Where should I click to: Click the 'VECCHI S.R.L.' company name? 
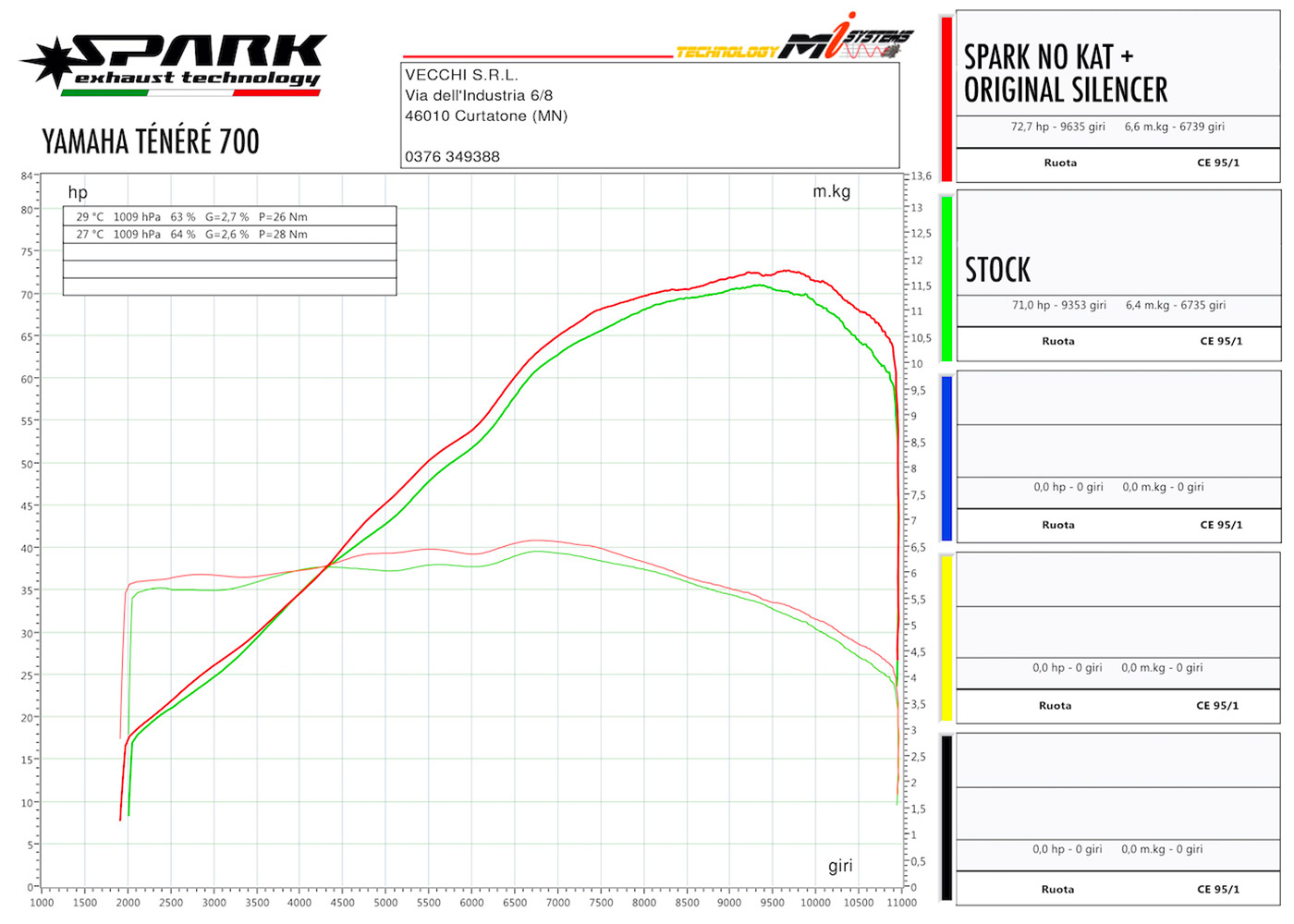pyautogui.click(x=461, y=75)
